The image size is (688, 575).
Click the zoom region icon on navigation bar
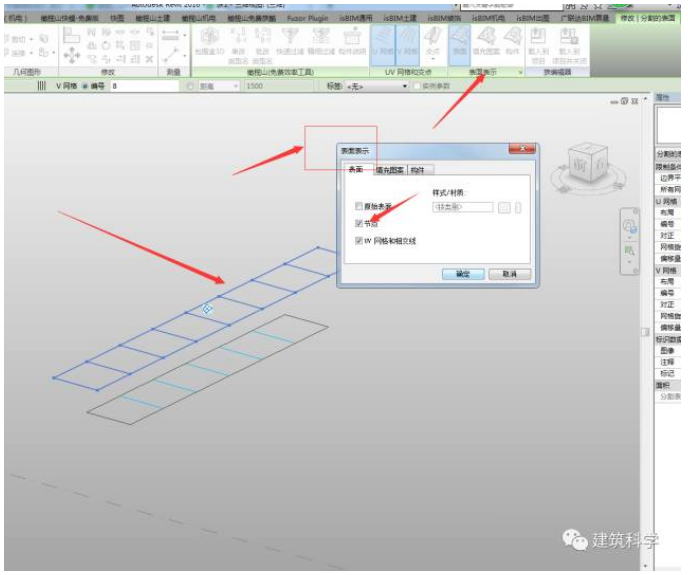tap(630, 251)
